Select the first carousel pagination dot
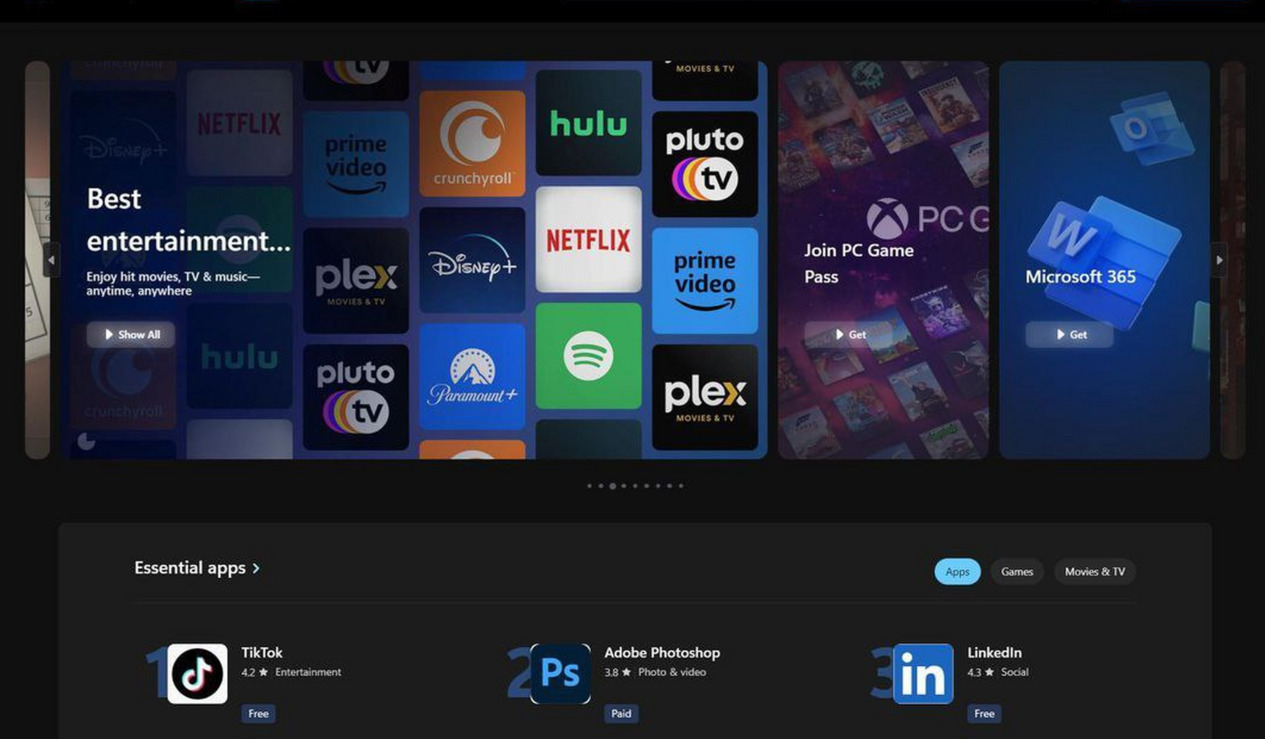 [589, 486]
